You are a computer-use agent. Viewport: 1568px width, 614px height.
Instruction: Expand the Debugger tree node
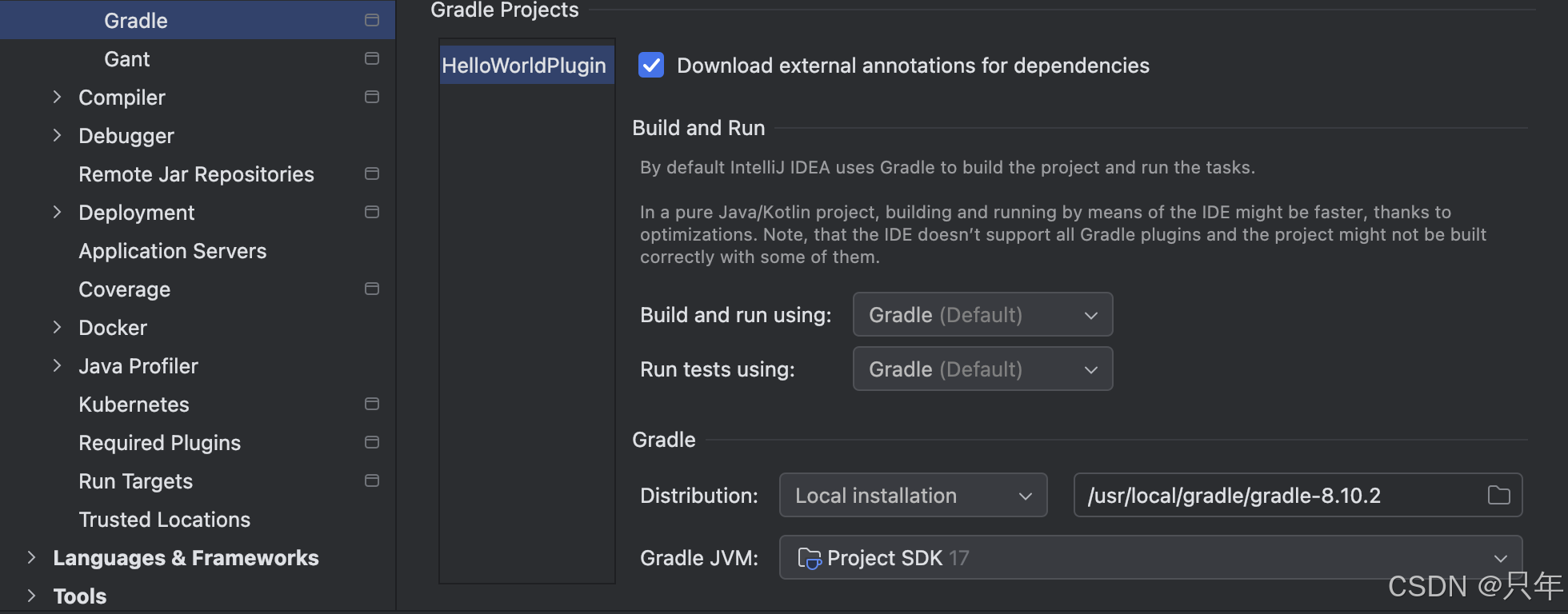(57, 135)
